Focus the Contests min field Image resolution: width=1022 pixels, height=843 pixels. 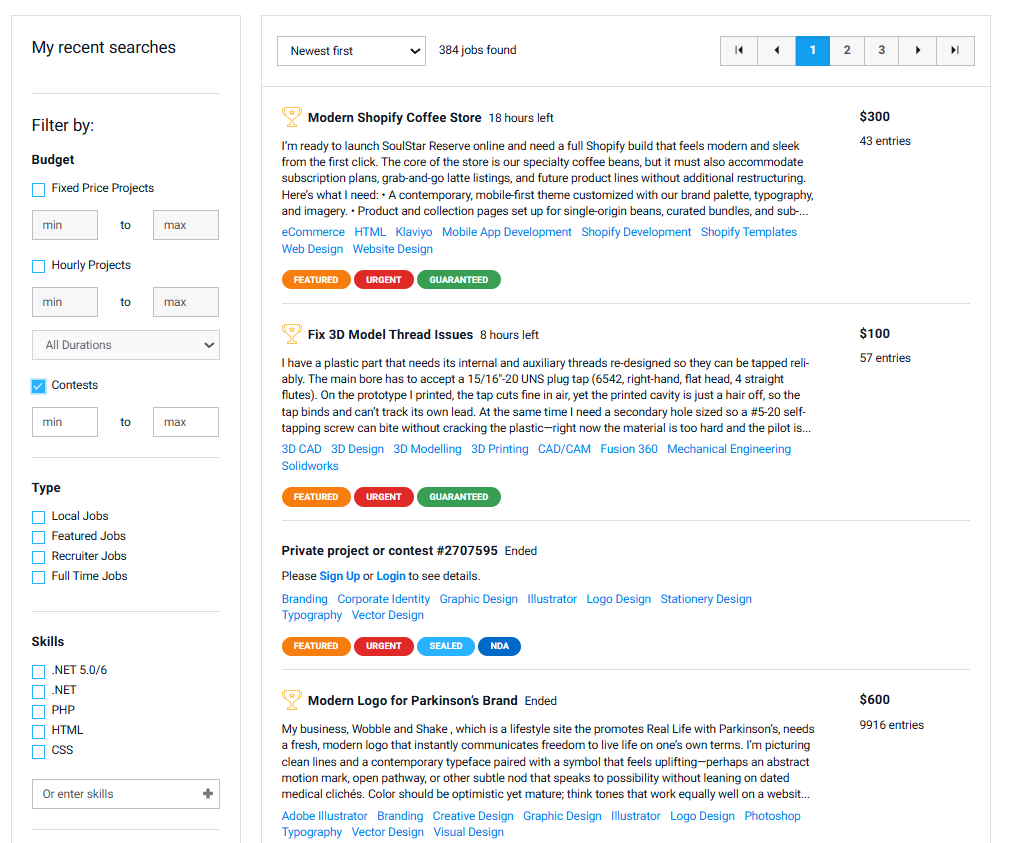click(x=65, y=422)
